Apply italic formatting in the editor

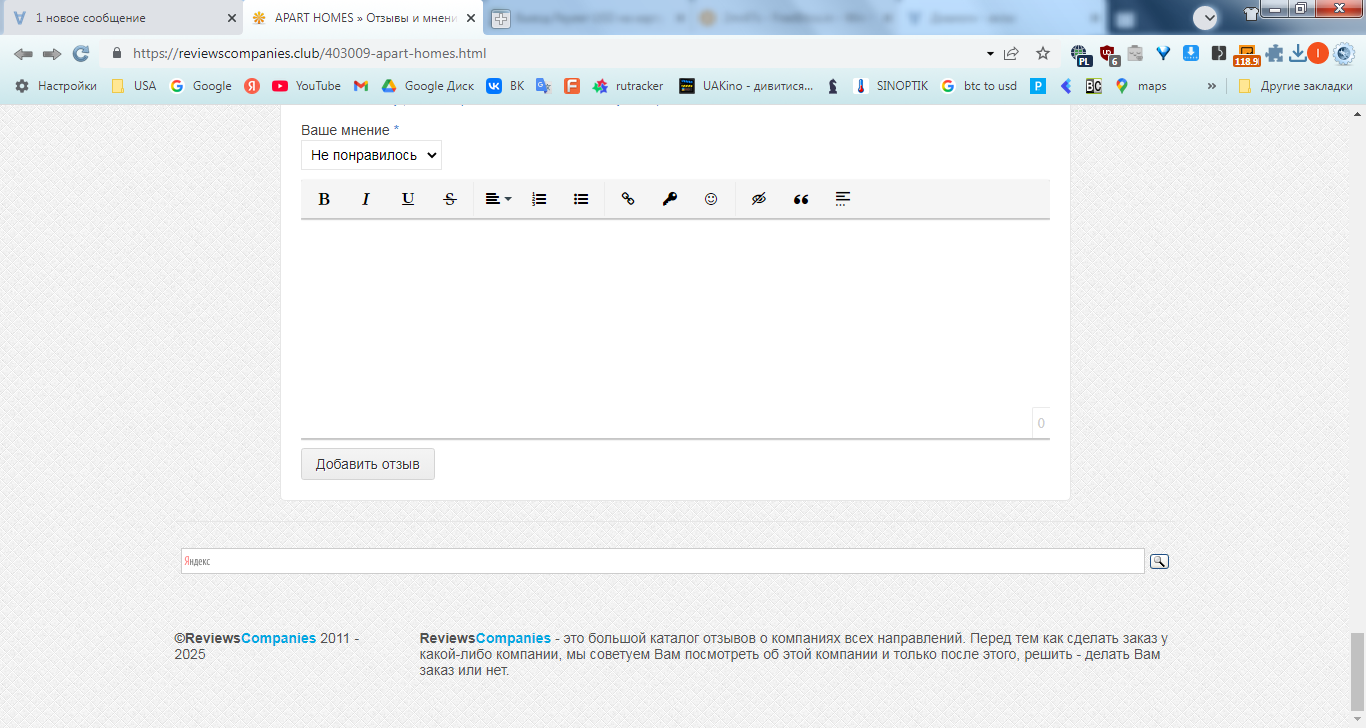pos(366,199)
